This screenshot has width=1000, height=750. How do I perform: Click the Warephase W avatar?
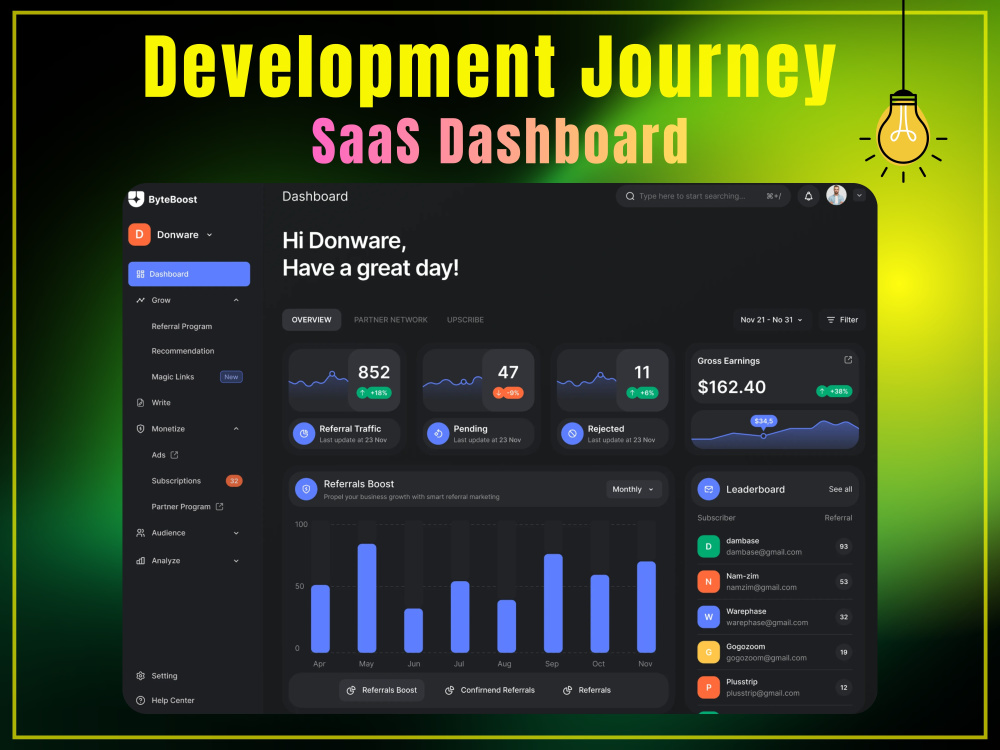pyautogui.click(x=709, y=617)
